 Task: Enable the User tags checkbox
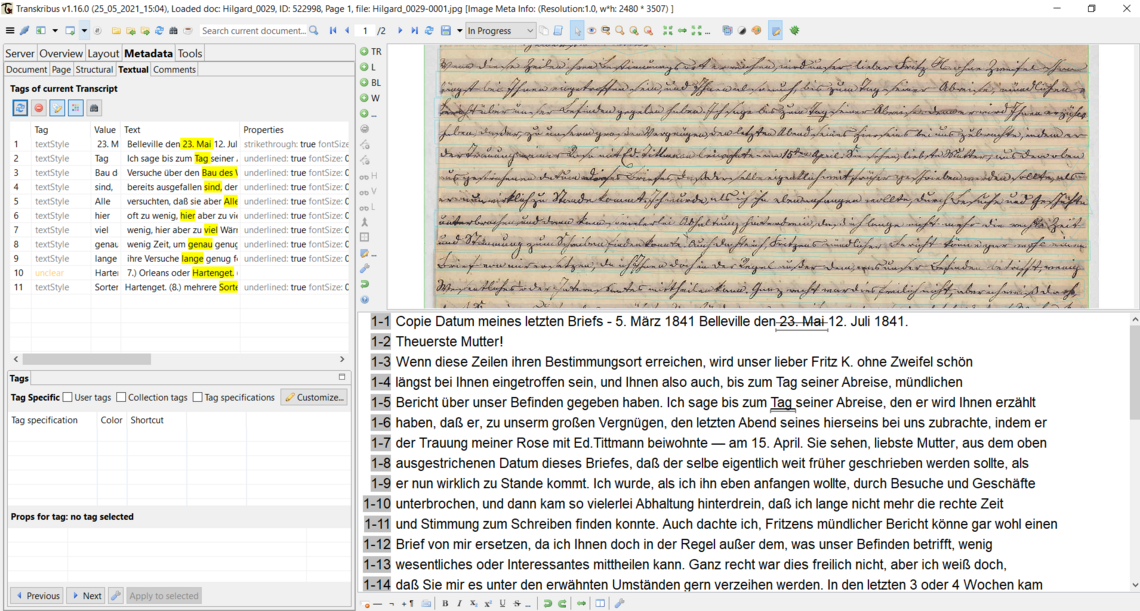pos(68,397)
